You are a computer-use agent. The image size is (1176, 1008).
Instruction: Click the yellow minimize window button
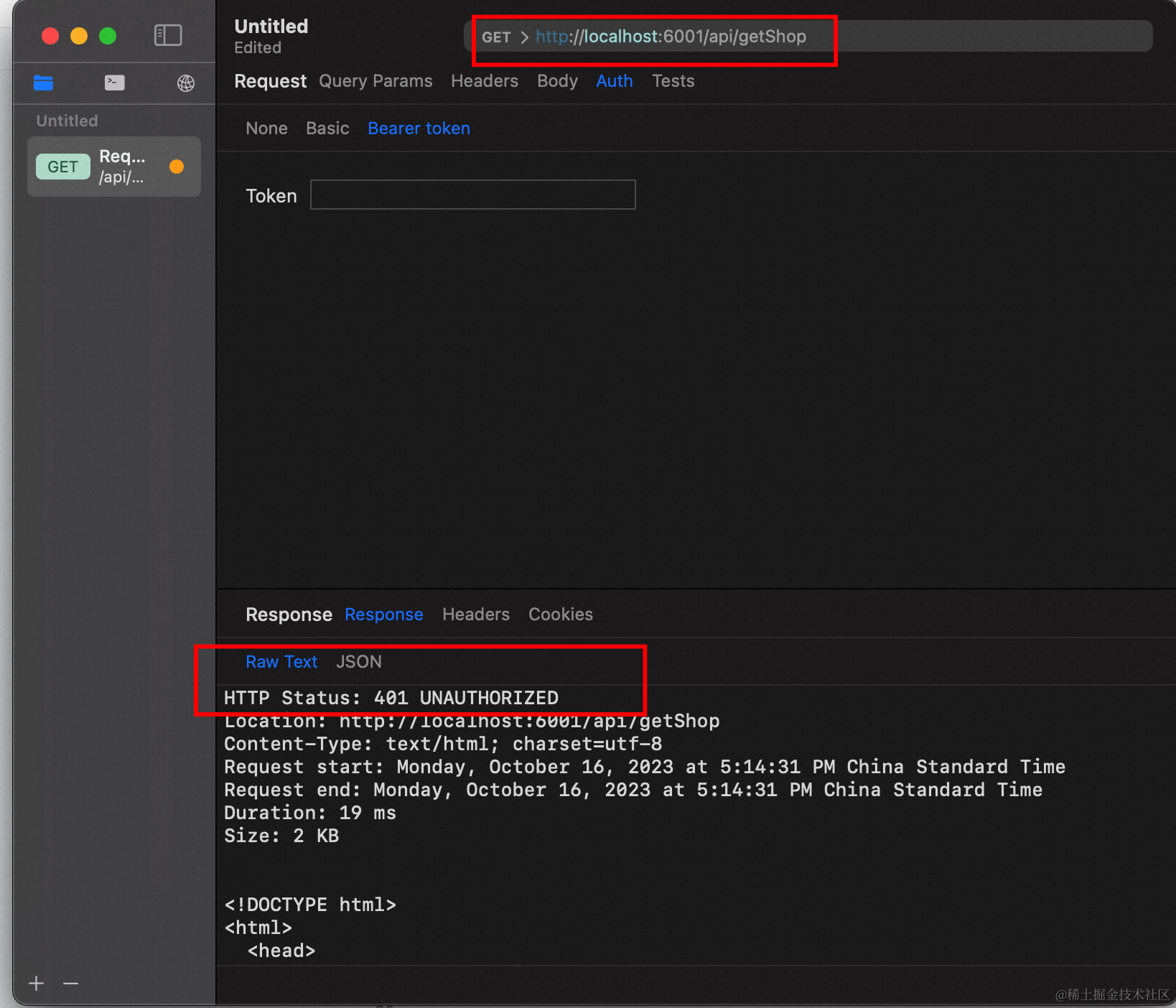79,36
